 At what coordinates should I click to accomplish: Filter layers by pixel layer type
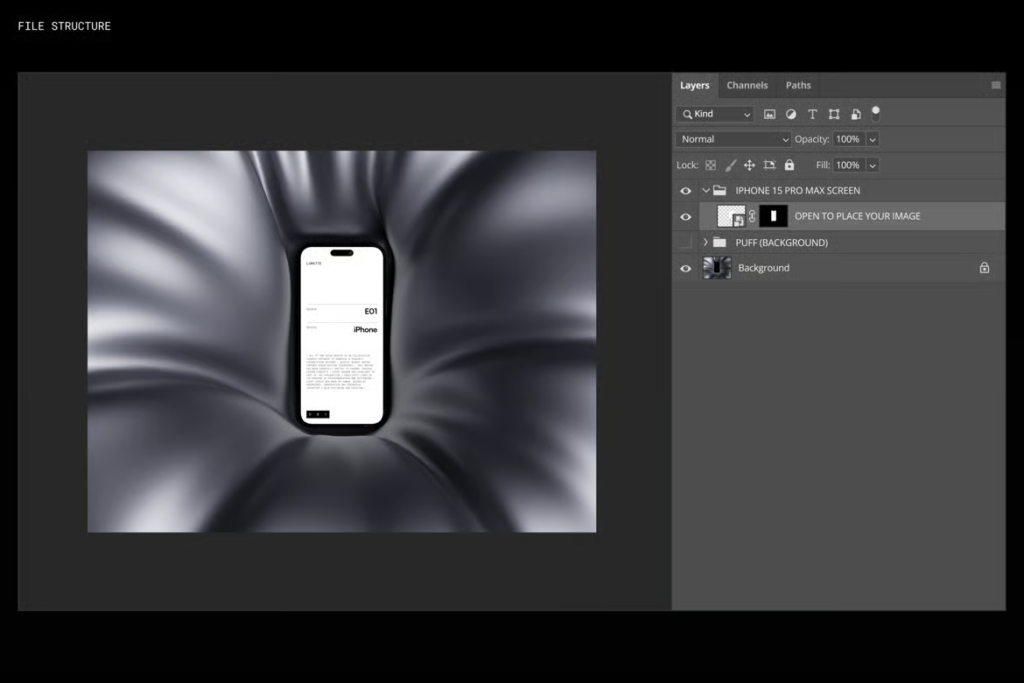(770, 114)
